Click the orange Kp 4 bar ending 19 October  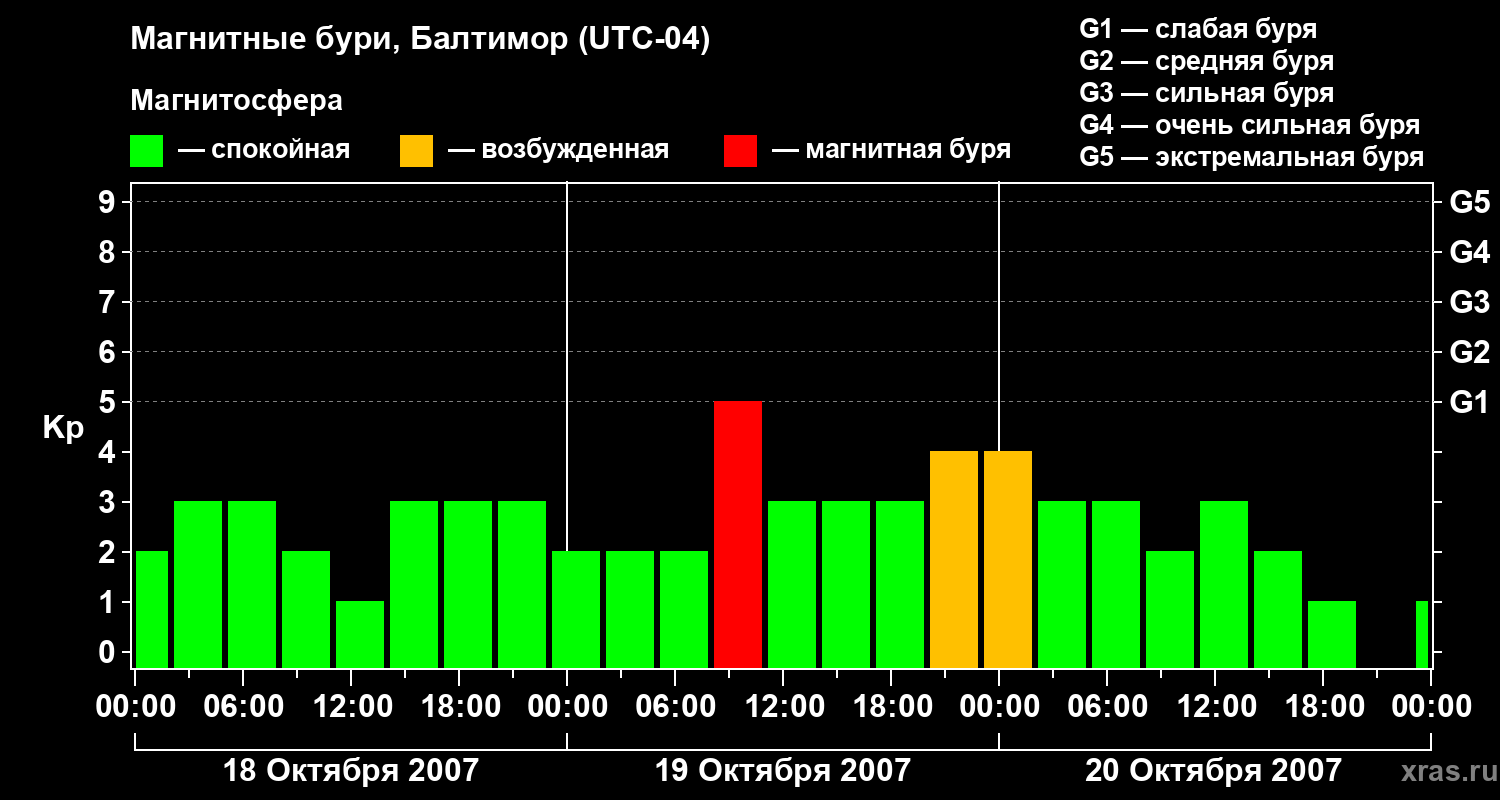(x=954, y=559)
